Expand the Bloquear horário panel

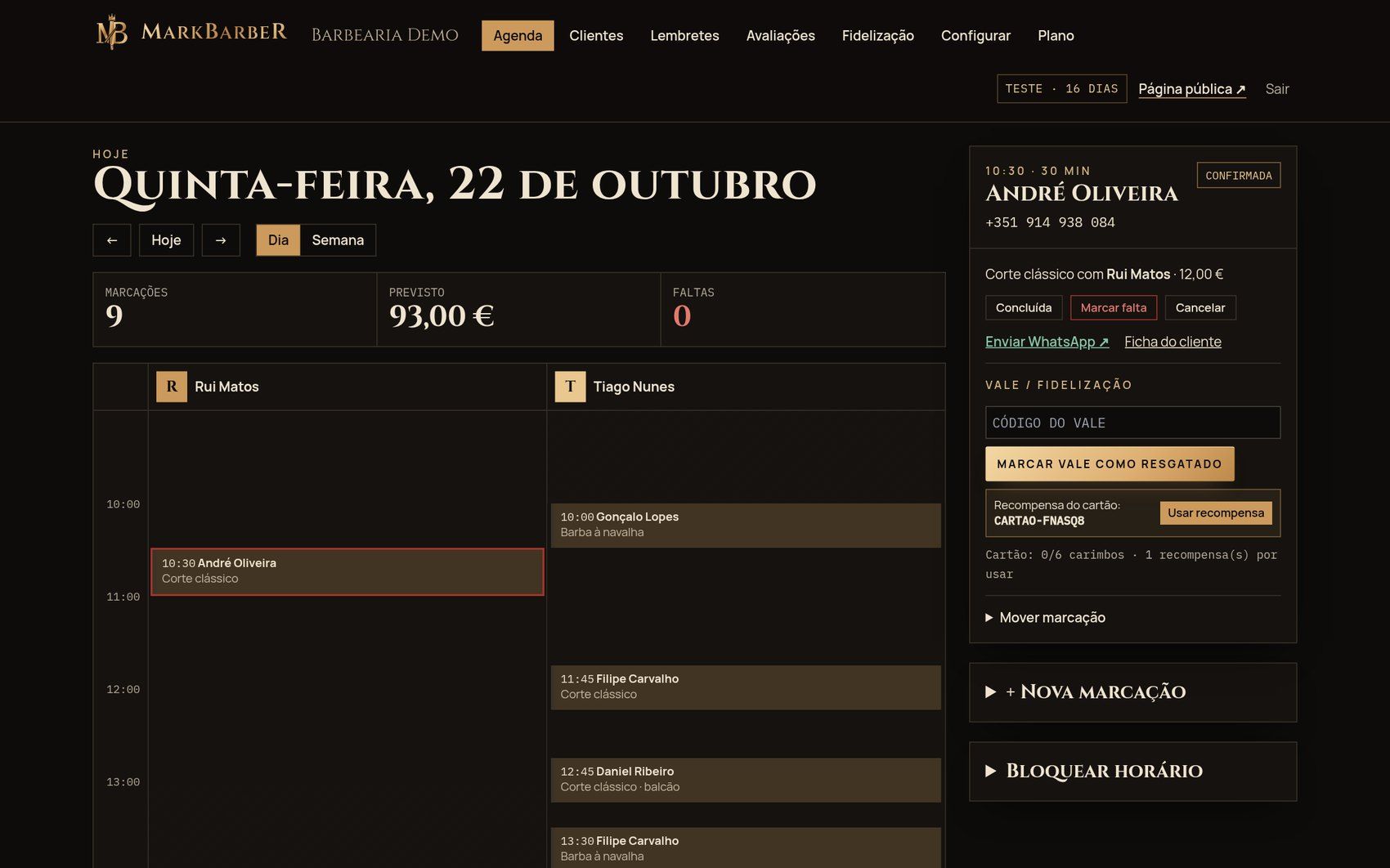(1132, 772)
